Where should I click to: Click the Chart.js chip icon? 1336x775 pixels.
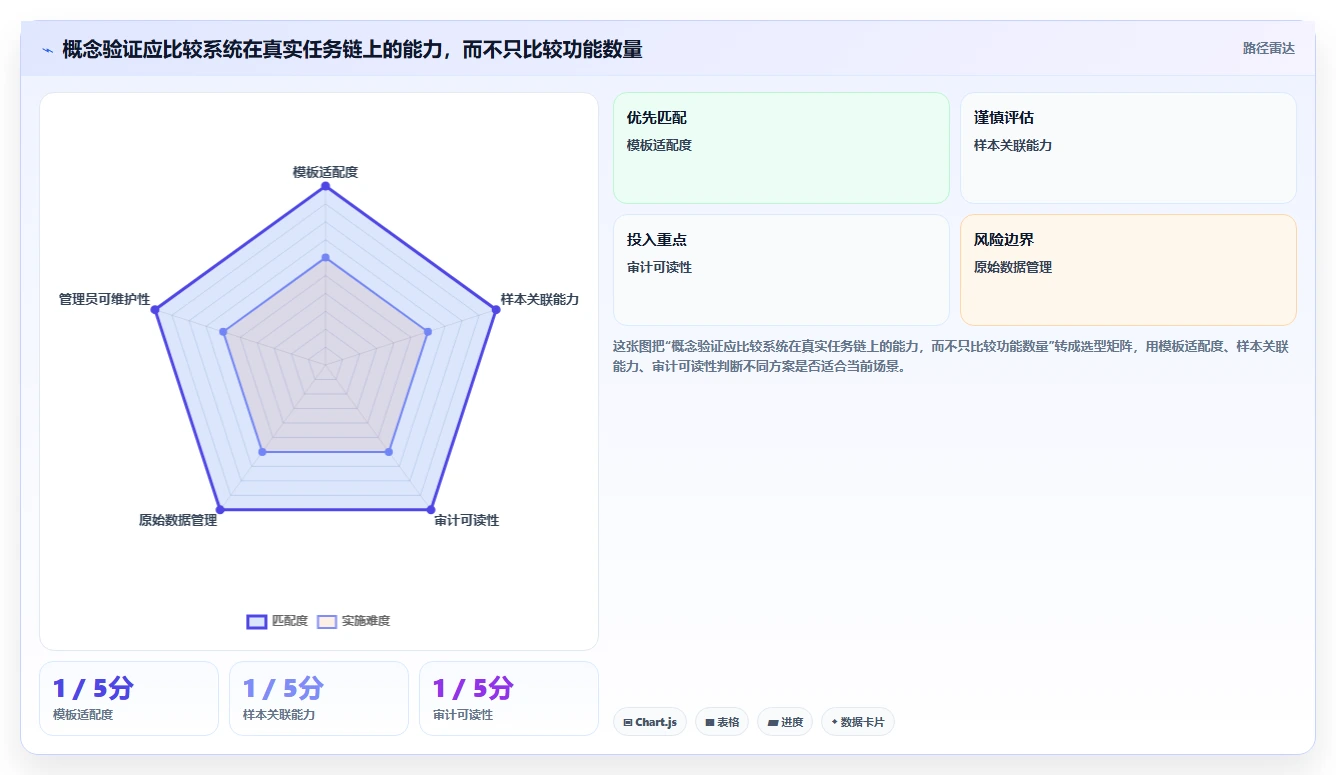(628, 722)
